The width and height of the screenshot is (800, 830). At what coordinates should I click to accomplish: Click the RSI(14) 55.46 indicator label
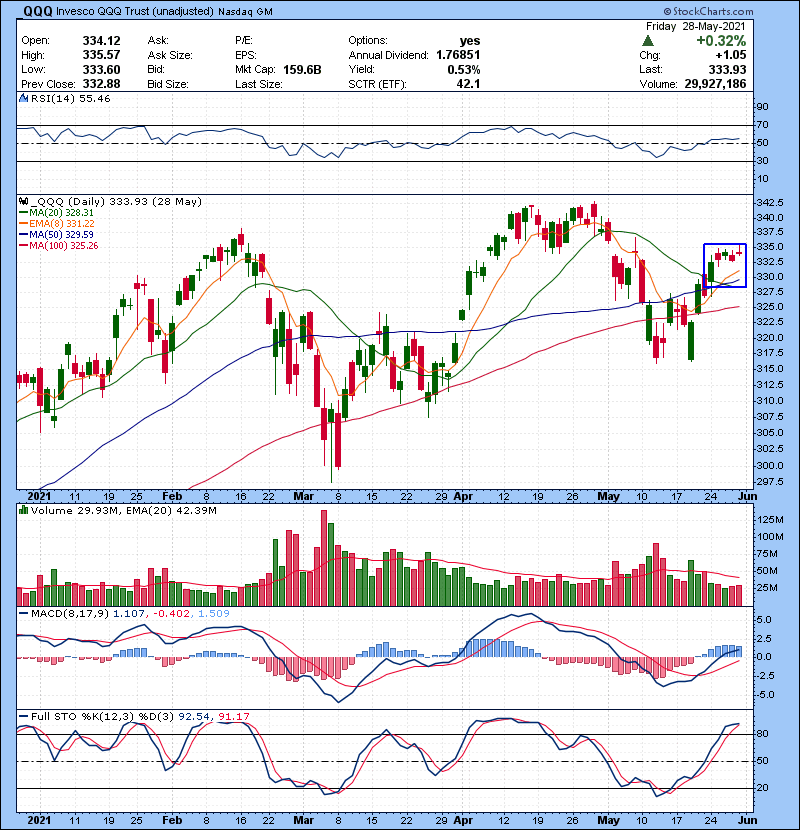(70, 98)
